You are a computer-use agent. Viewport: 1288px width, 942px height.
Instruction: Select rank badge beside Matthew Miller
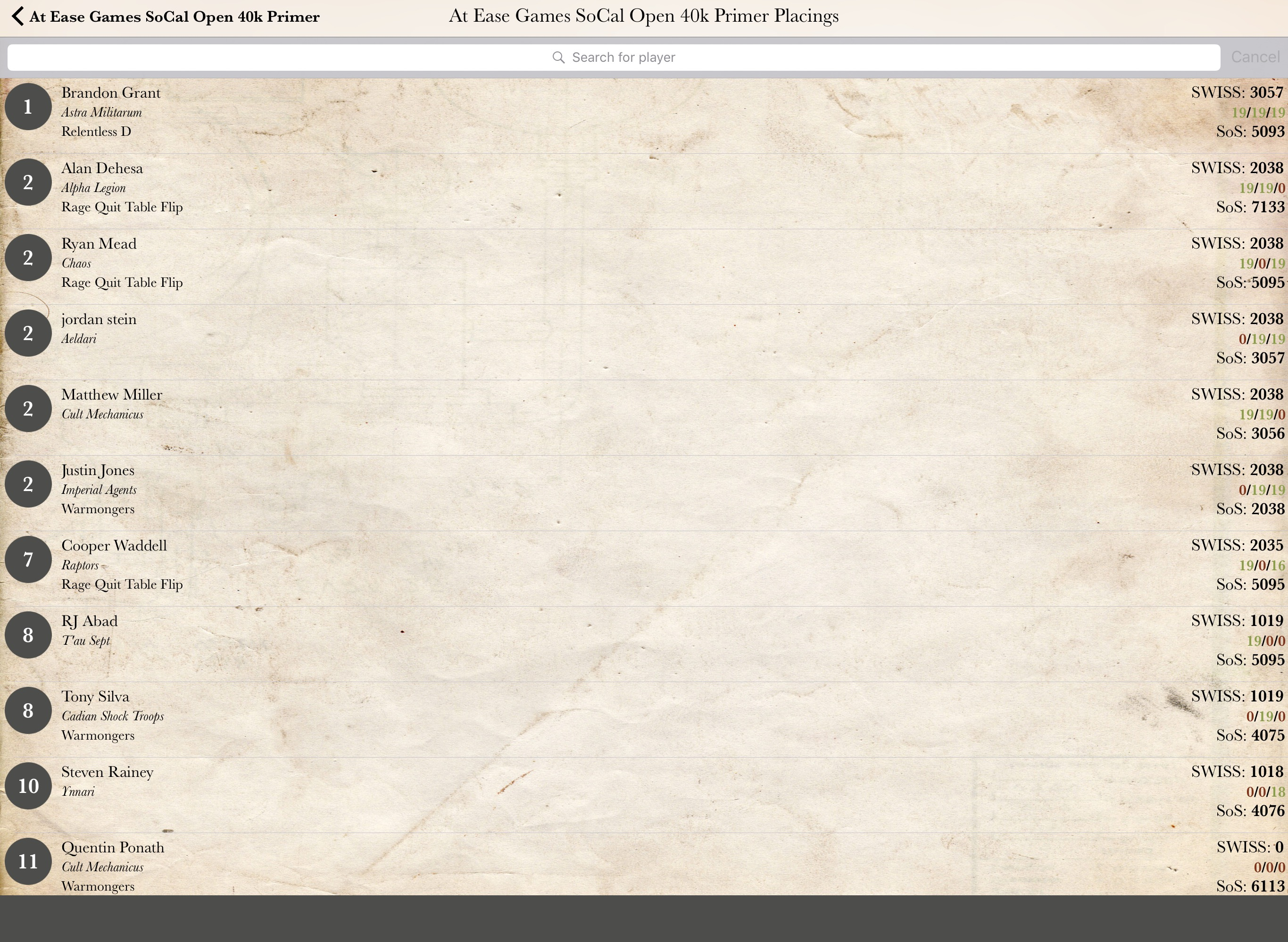pyautogui.click(x=28, y=408)
